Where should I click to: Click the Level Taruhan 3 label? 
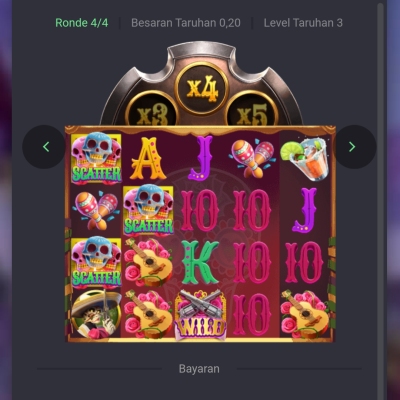303,23
